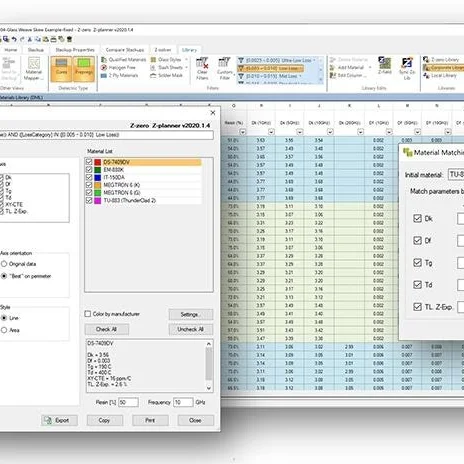The height and width of the screenshot is (464, 464).
Task: Filter by Halogen Free materials
Action: point(118,68)
